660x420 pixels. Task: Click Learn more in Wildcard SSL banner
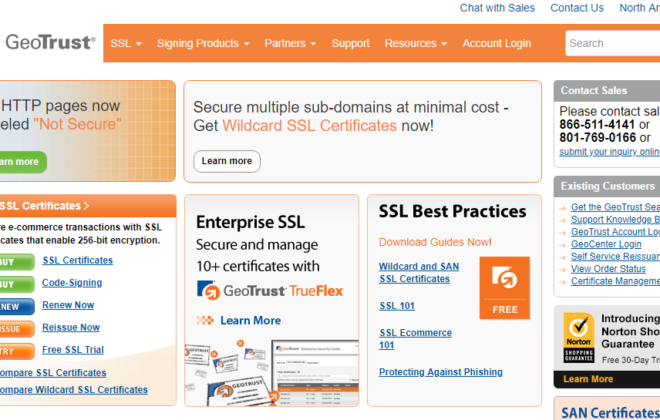tap(227, 161)
